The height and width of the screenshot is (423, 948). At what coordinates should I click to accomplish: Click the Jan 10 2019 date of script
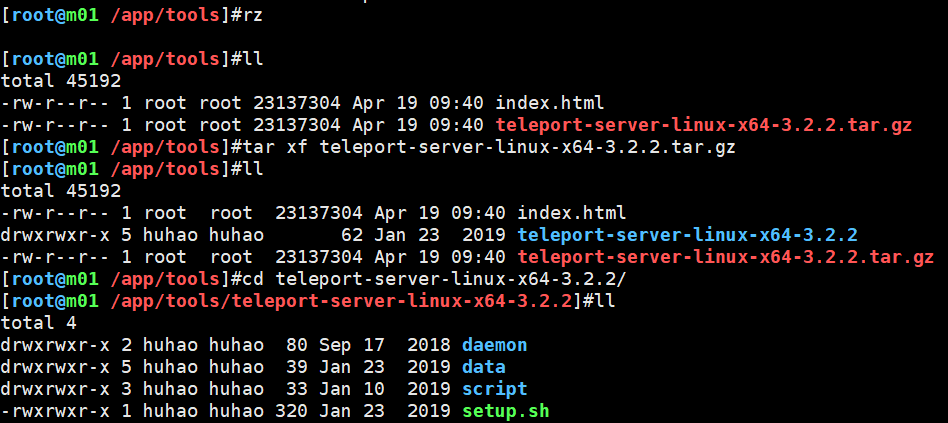point(379,389)
